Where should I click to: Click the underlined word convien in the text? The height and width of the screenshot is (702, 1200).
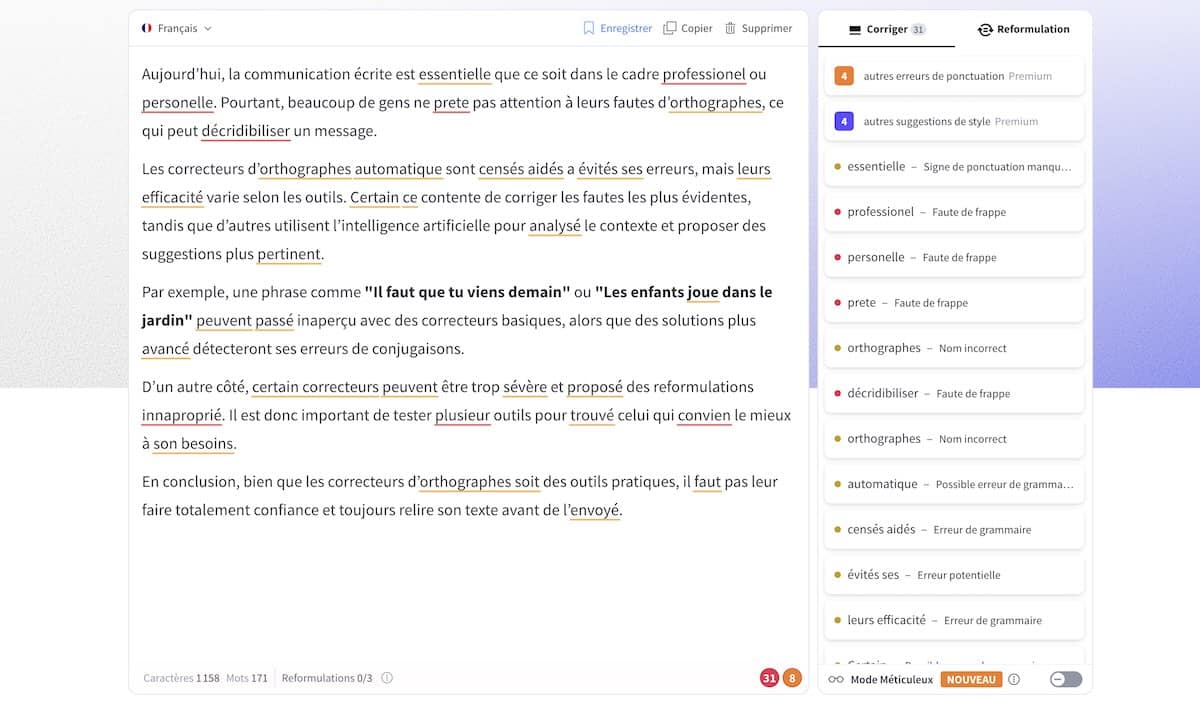[704, 415]
